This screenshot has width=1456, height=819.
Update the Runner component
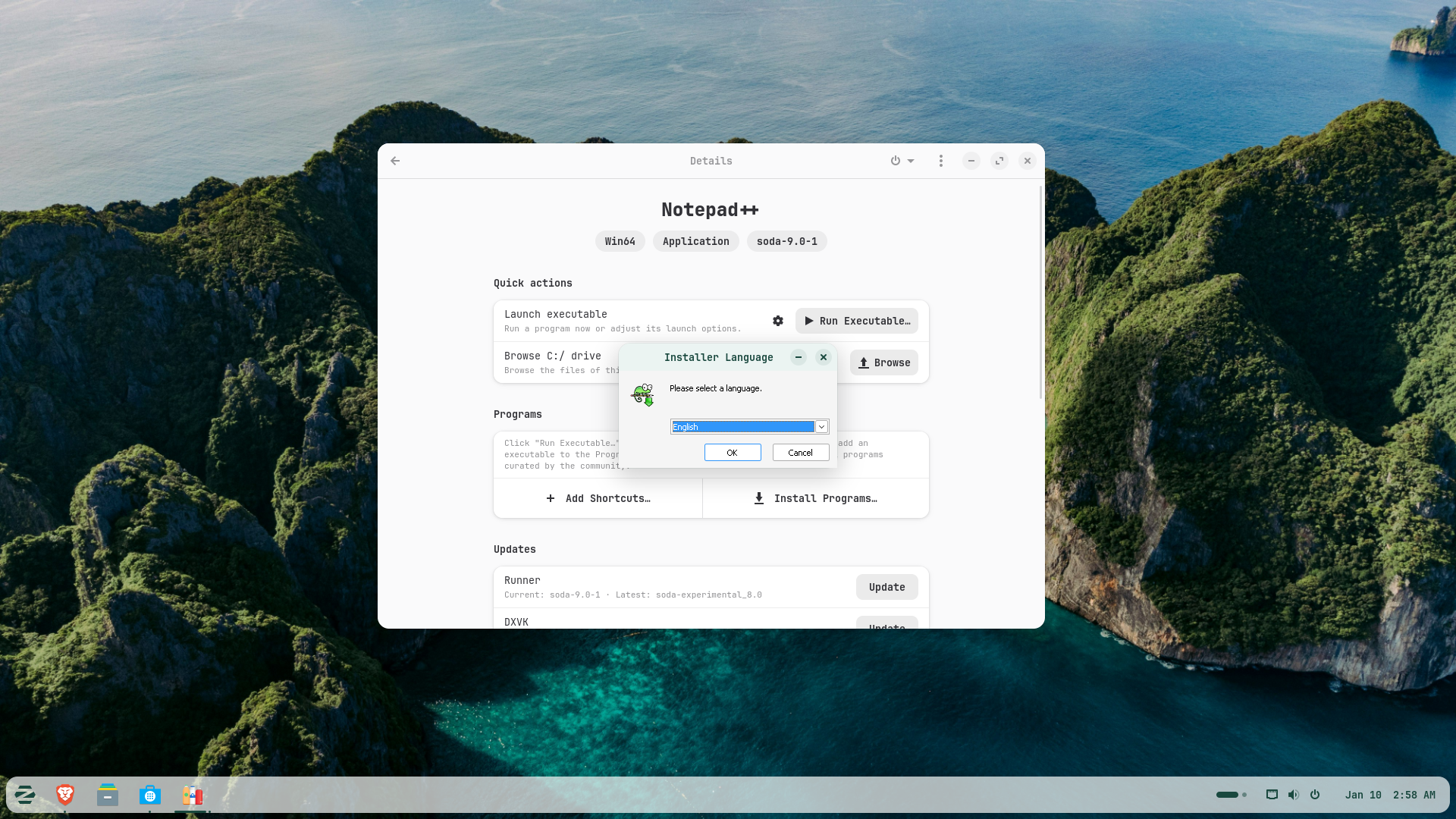point(886,587)
